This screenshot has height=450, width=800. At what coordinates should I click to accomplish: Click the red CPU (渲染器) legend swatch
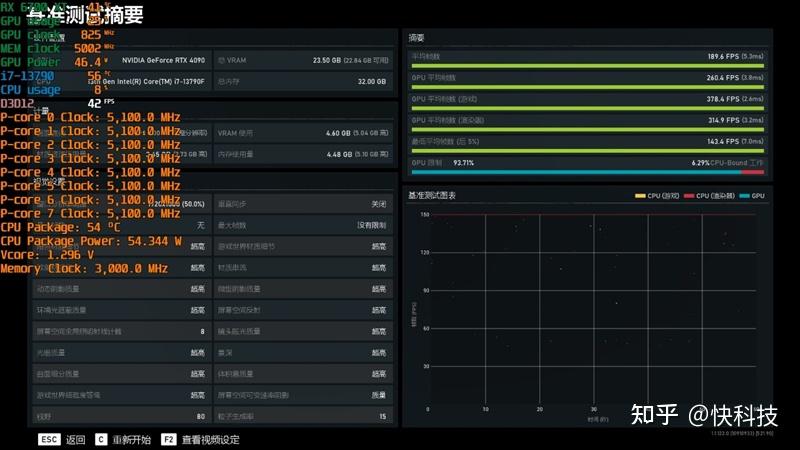[689, 196]
